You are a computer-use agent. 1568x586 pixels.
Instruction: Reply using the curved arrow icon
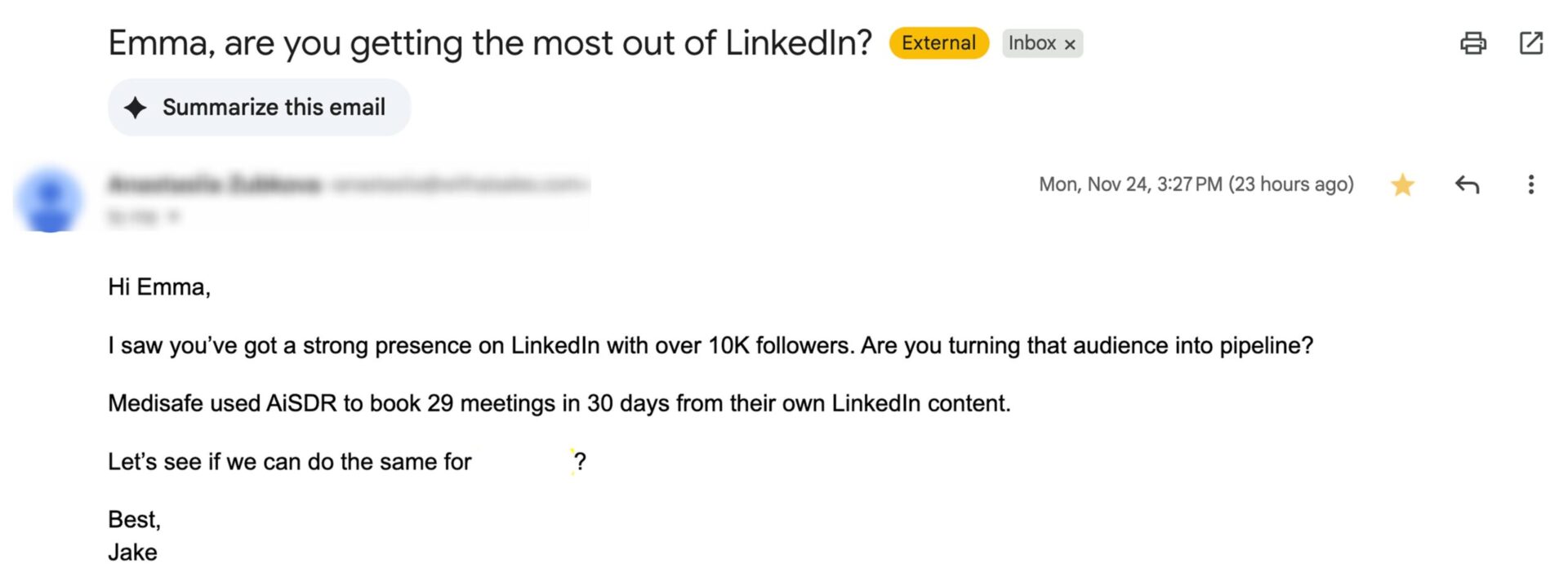coord(1467,185)
